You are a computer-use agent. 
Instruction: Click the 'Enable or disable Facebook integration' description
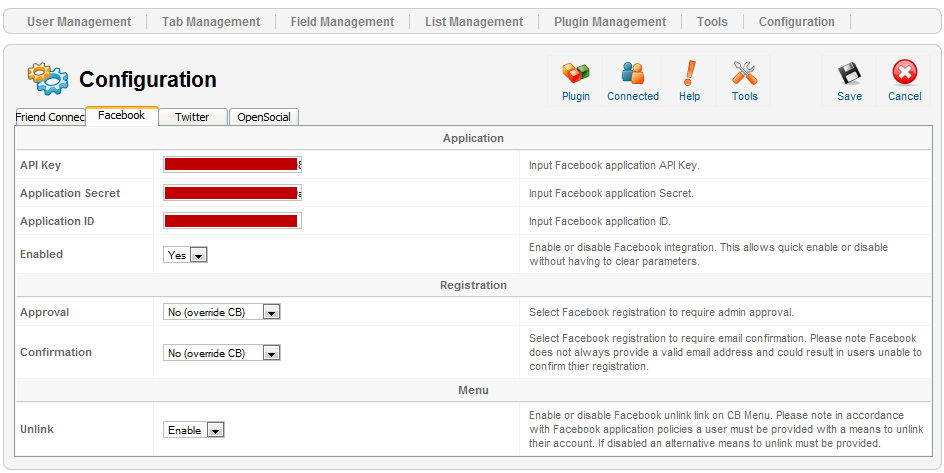tap(709, 255)
